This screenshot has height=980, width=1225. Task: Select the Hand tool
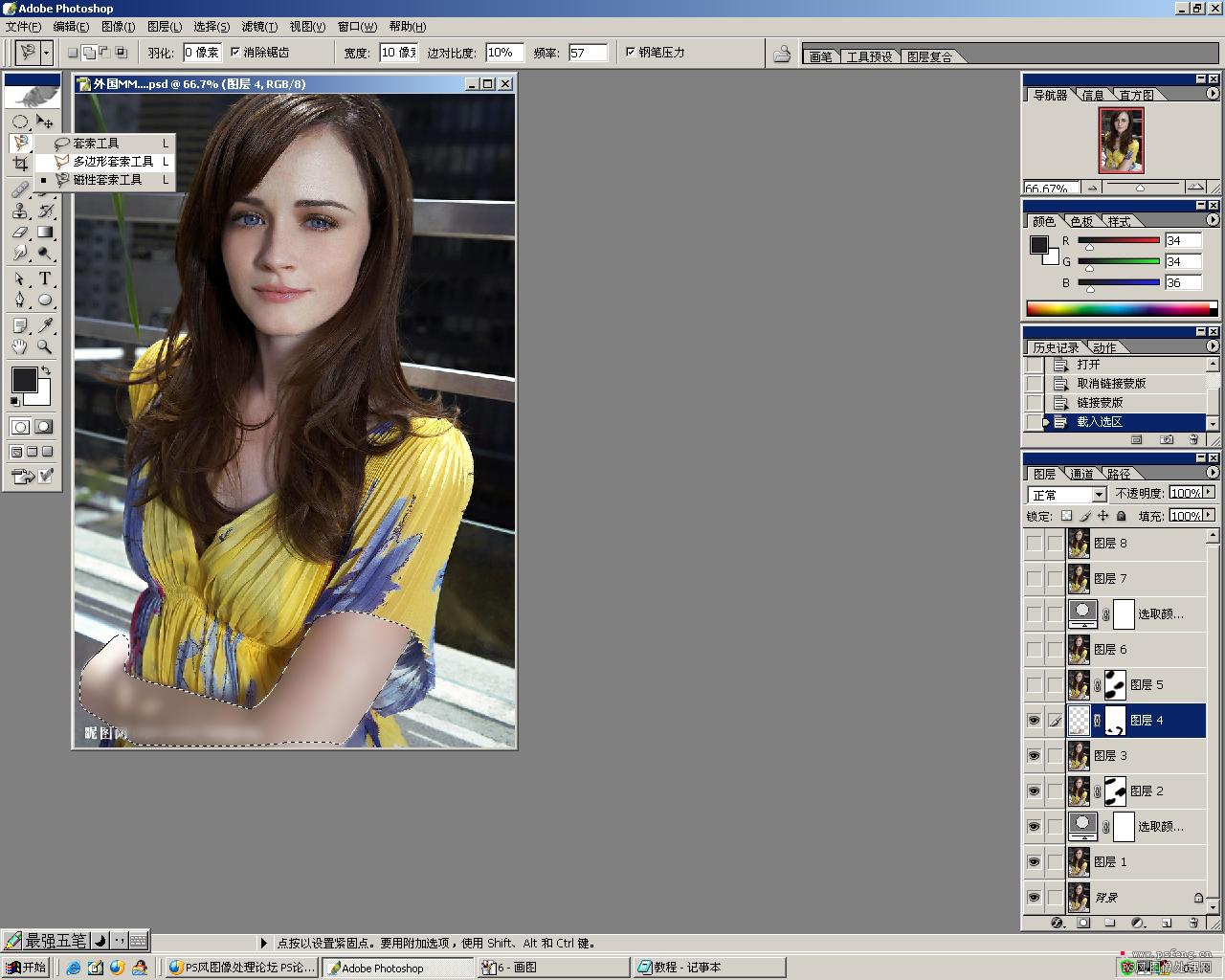tap(20, 347)
